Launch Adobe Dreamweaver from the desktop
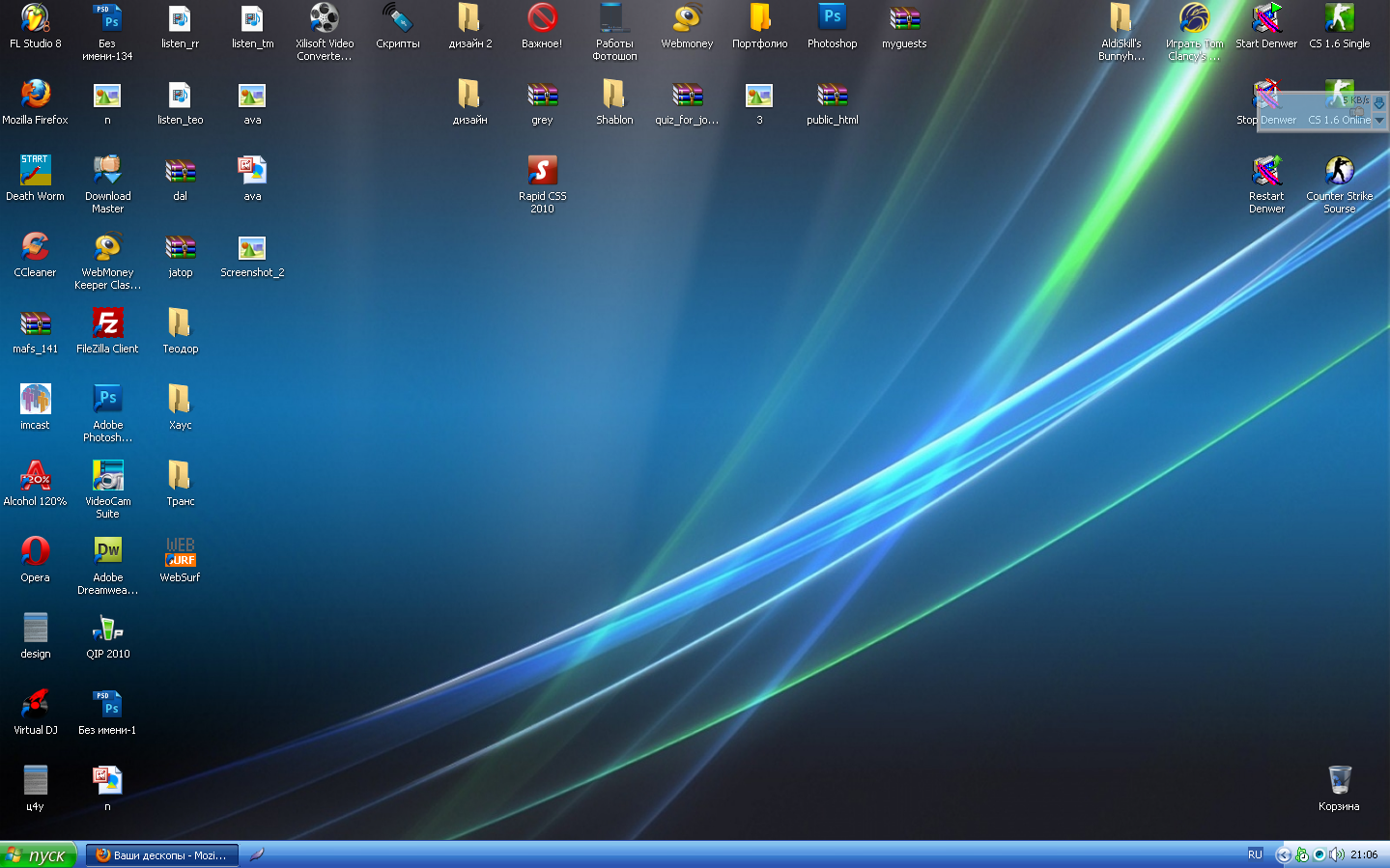The image size is (1390, 868). point(107,552)
